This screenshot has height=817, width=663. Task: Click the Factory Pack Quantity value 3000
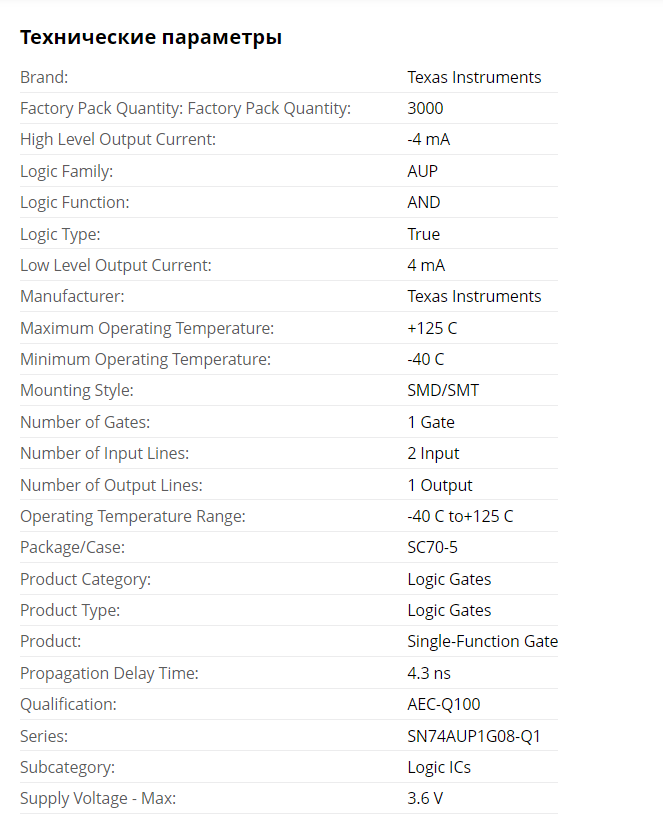tap(425, 108)
